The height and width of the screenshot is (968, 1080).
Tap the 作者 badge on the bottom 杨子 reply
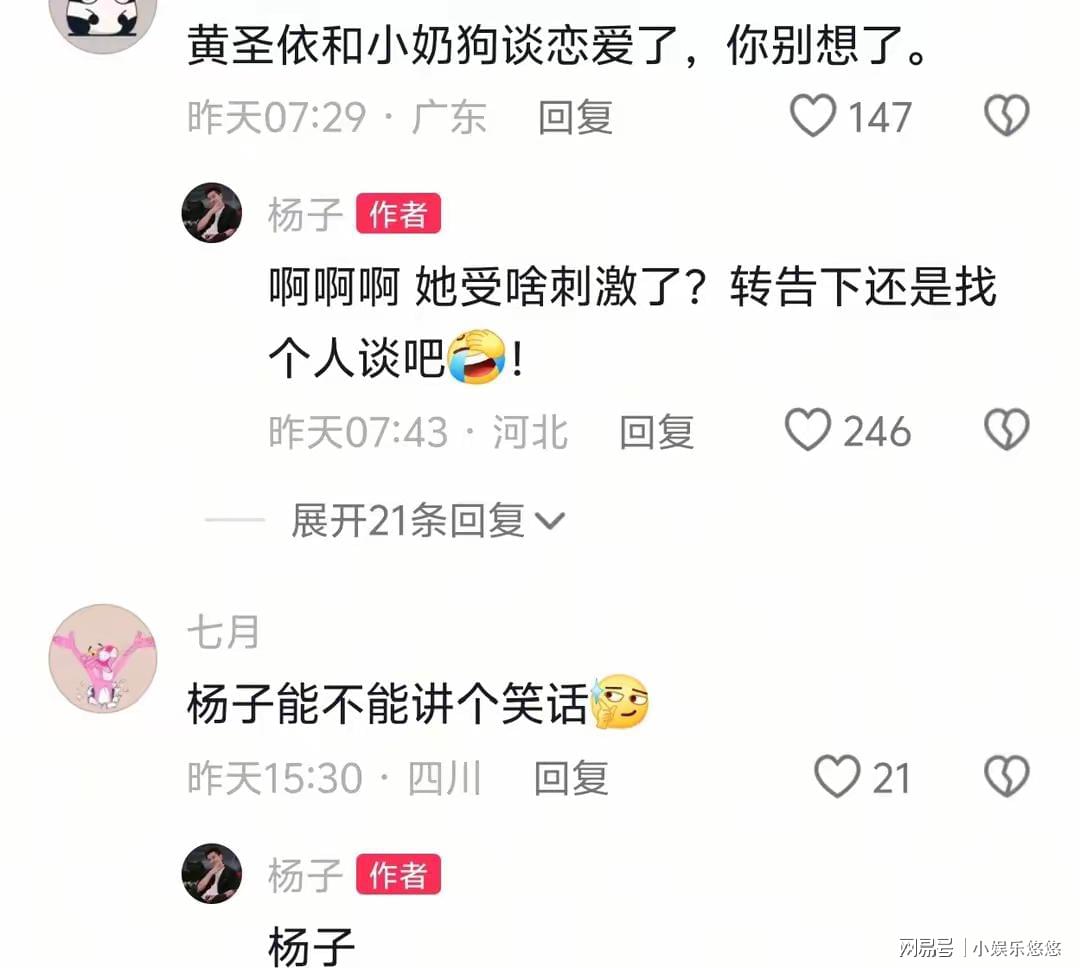(398, 874)
